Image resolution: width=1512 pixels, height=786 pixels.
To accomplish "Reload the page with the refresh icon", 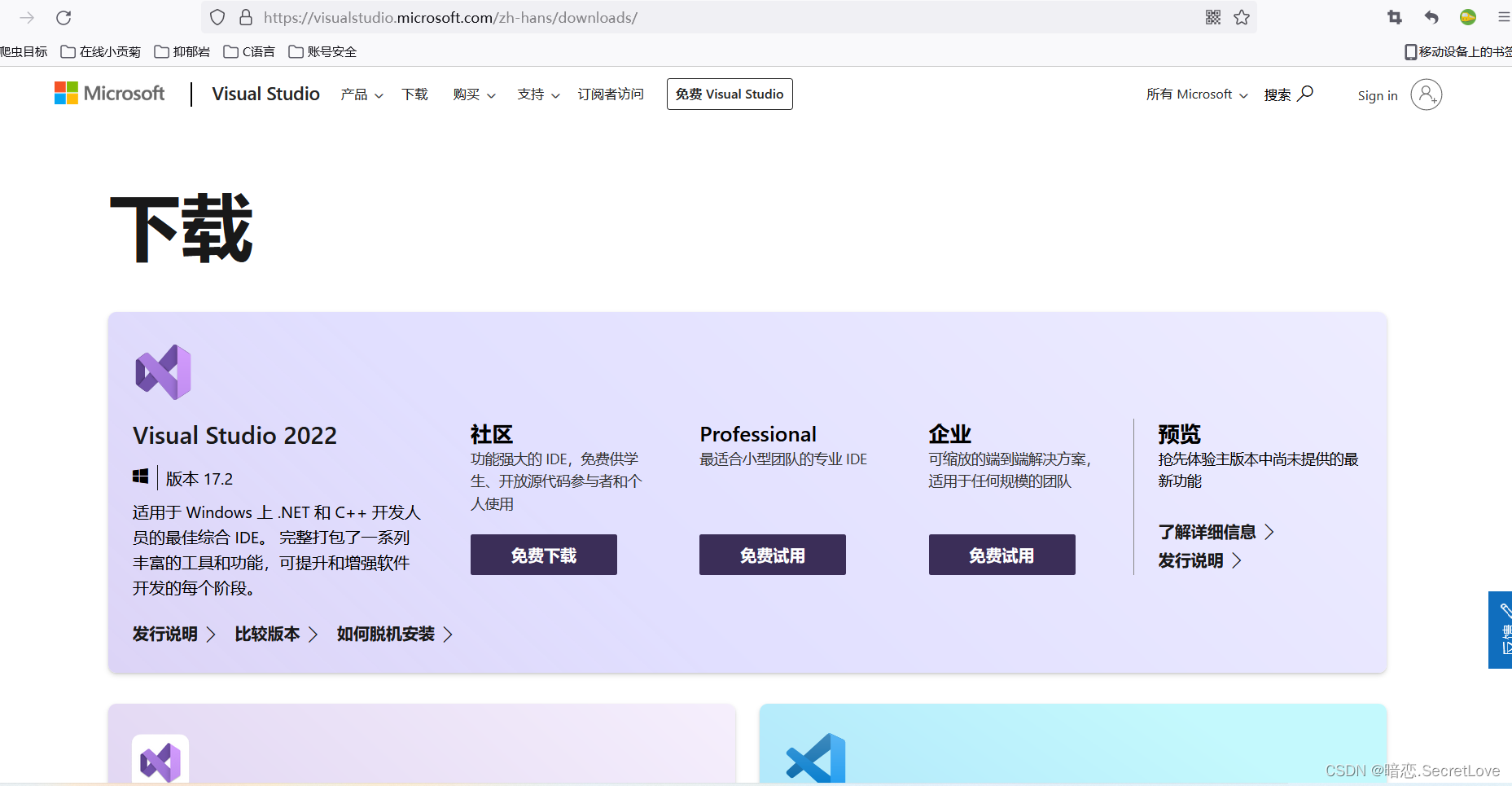I will pyautogui.click(x=64, y=17).
